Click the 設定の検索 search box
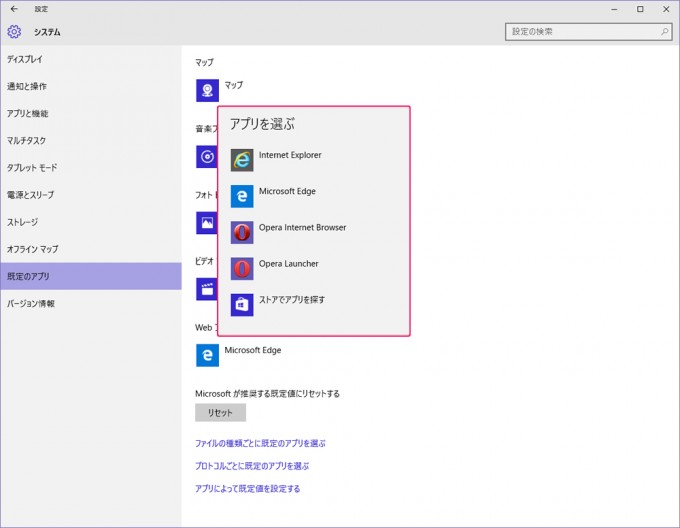The image size is (680, 528). click(588, 32)
